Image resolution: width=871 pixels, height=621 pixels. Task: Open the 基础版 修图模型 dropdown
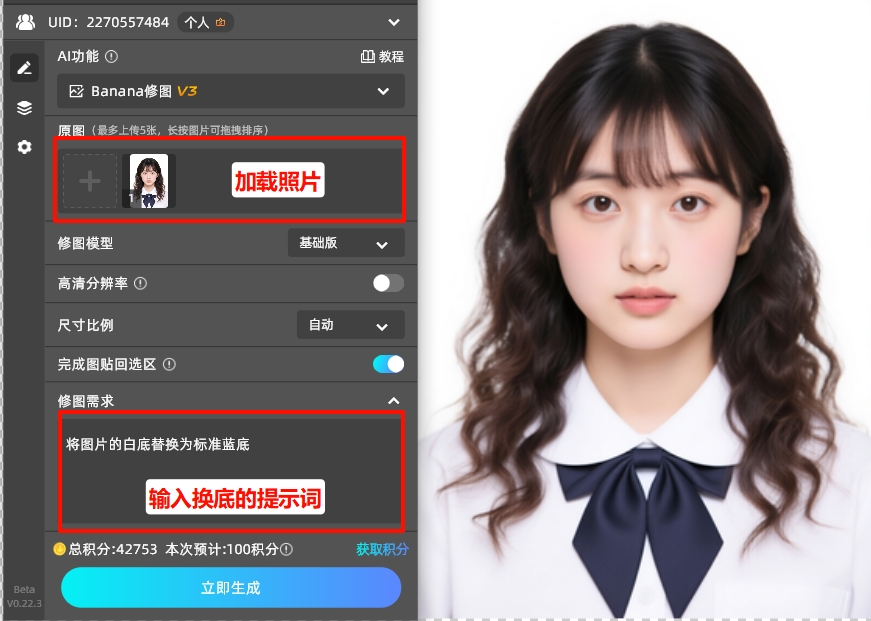[345, 242]
